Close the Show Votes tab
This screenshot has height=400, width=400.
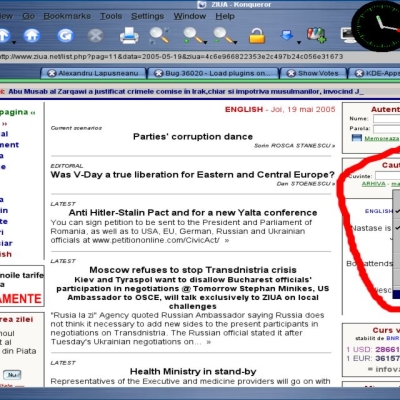pyautogui.click(x=291, y=73)
